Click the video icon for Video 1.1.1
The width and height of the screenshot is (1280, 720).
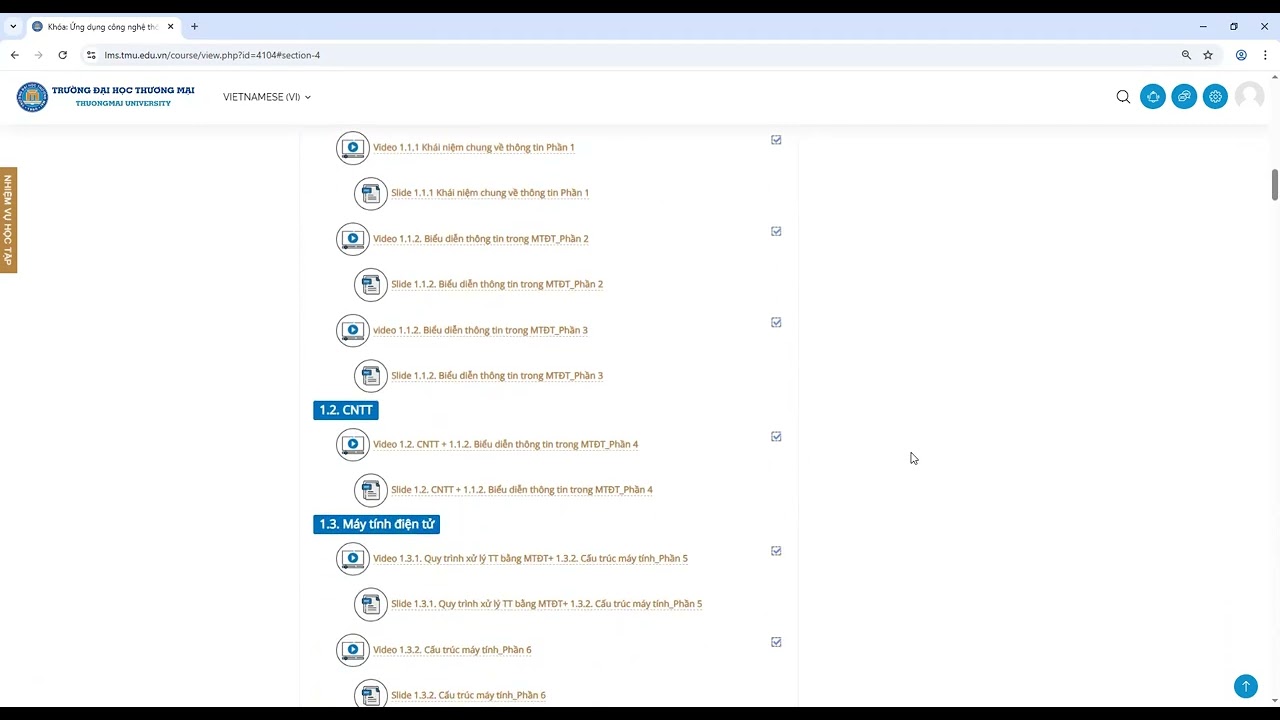pyautogui.click(x=352, y=148)
